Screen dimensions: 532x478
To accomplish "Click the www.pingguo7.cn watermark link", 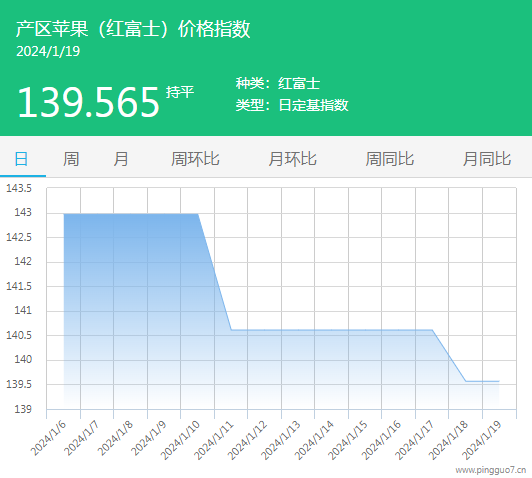I will coord(491,470).
